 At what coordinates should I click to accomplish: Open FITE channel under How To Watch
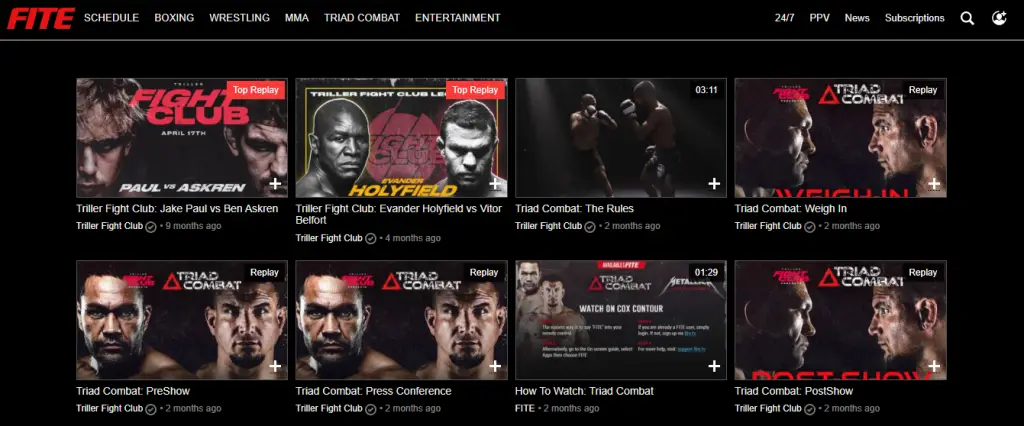tap(524, 408)
